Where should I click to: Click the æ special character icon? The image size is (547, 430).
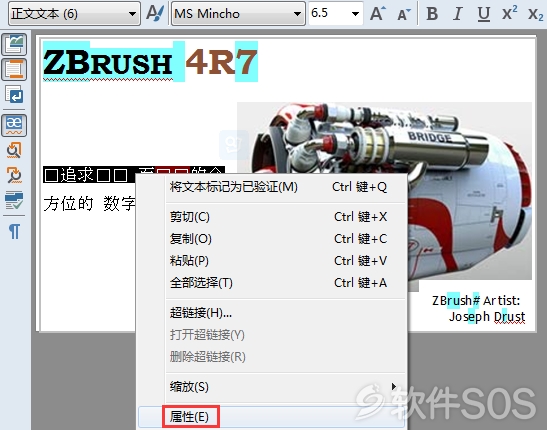click(x=14, y=125)
